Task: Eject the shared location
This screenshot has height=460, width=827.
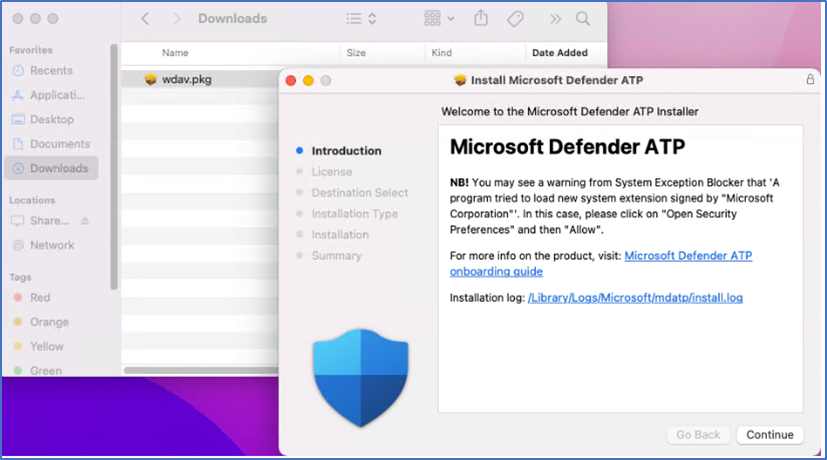Action: (x=85, y=221)
